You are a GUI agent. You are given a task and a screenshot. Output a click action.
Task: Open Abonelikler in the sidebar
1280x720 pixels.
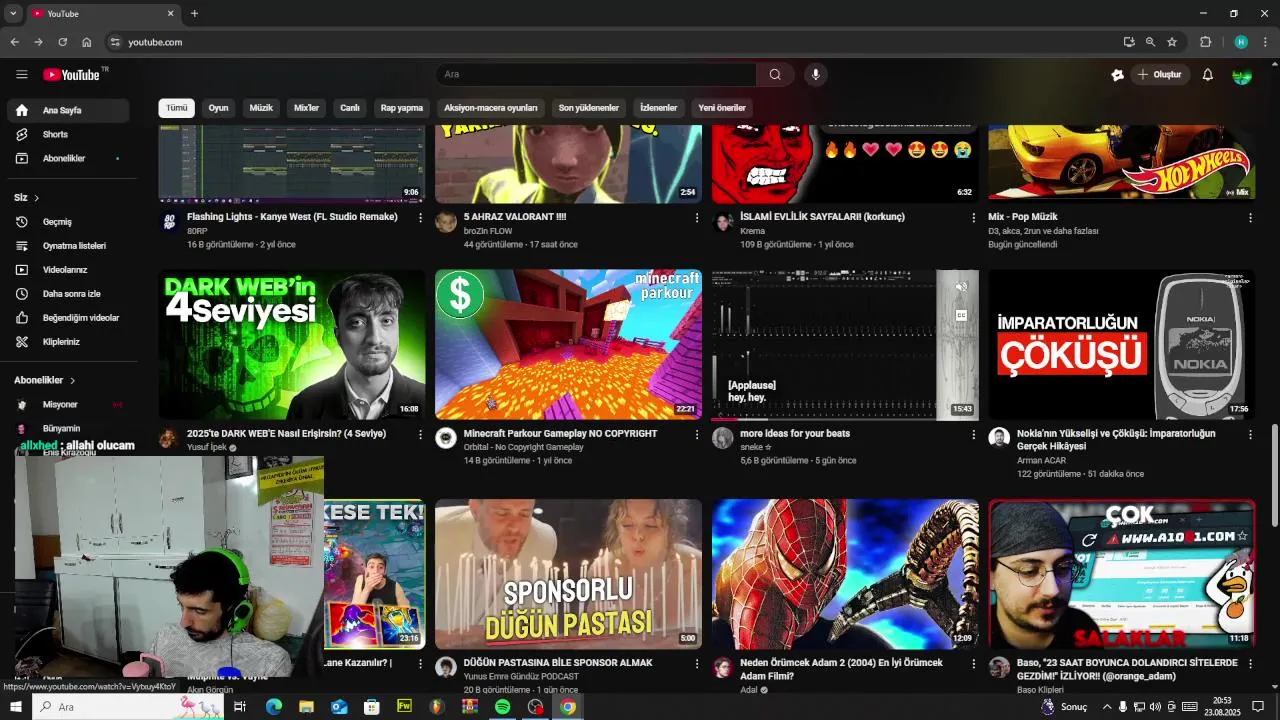68,158
